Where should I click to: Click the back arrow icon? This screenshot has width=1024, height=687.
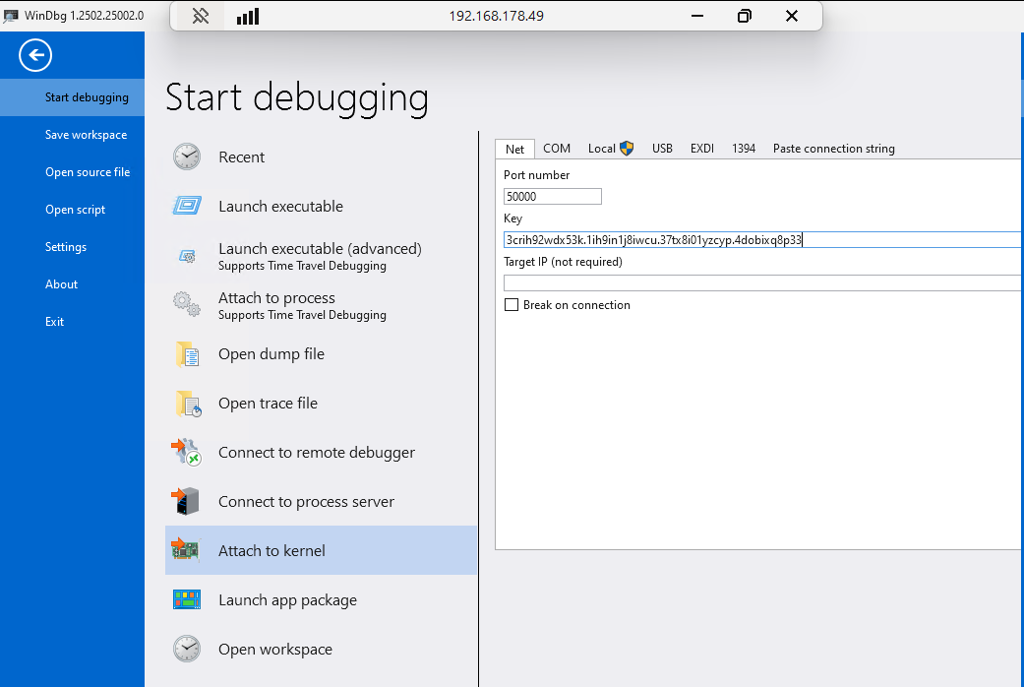pos(36,56)
